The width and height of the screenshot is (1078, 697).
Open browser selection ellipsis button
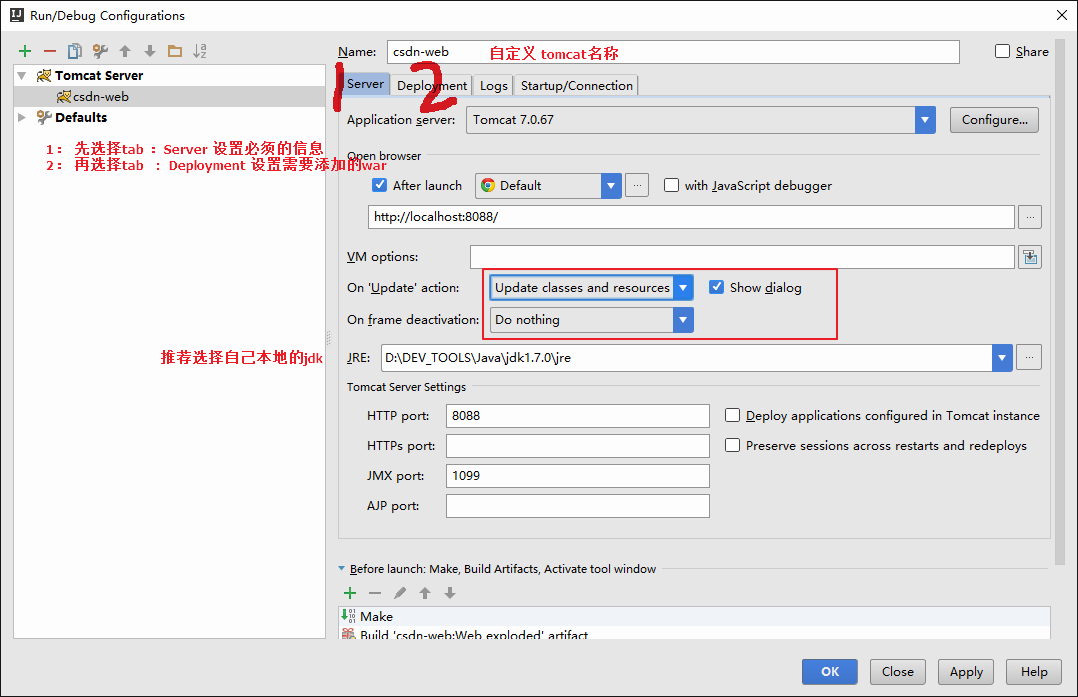[637, 186]
